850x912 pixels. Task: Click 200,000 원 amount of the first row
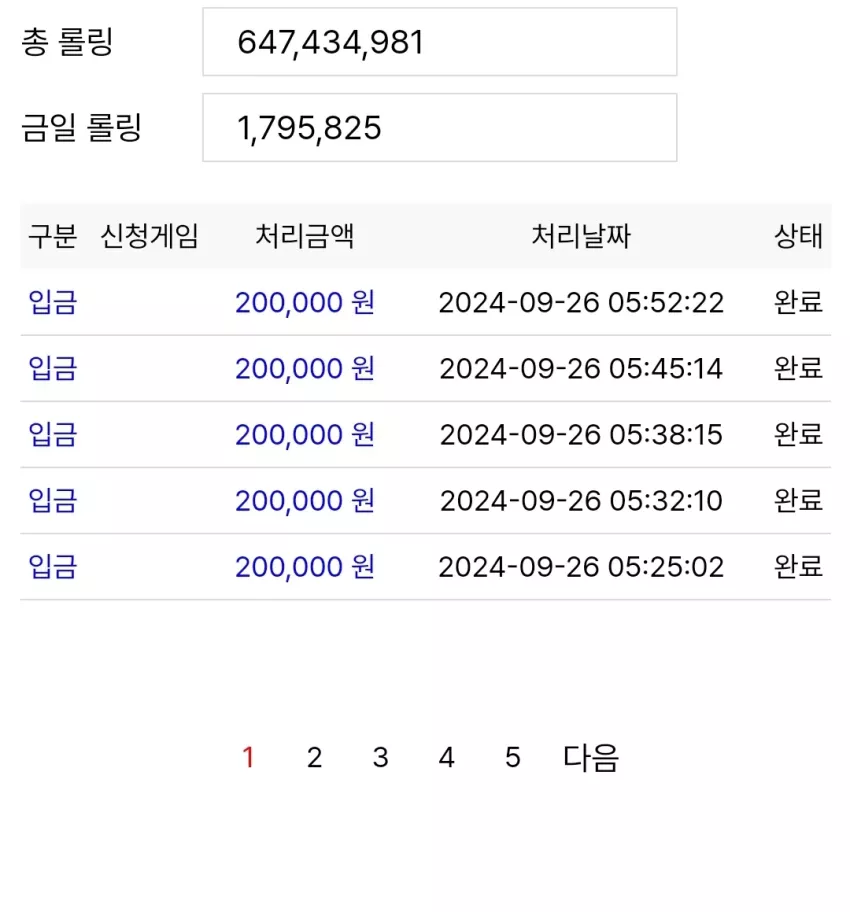coord(305,302)
